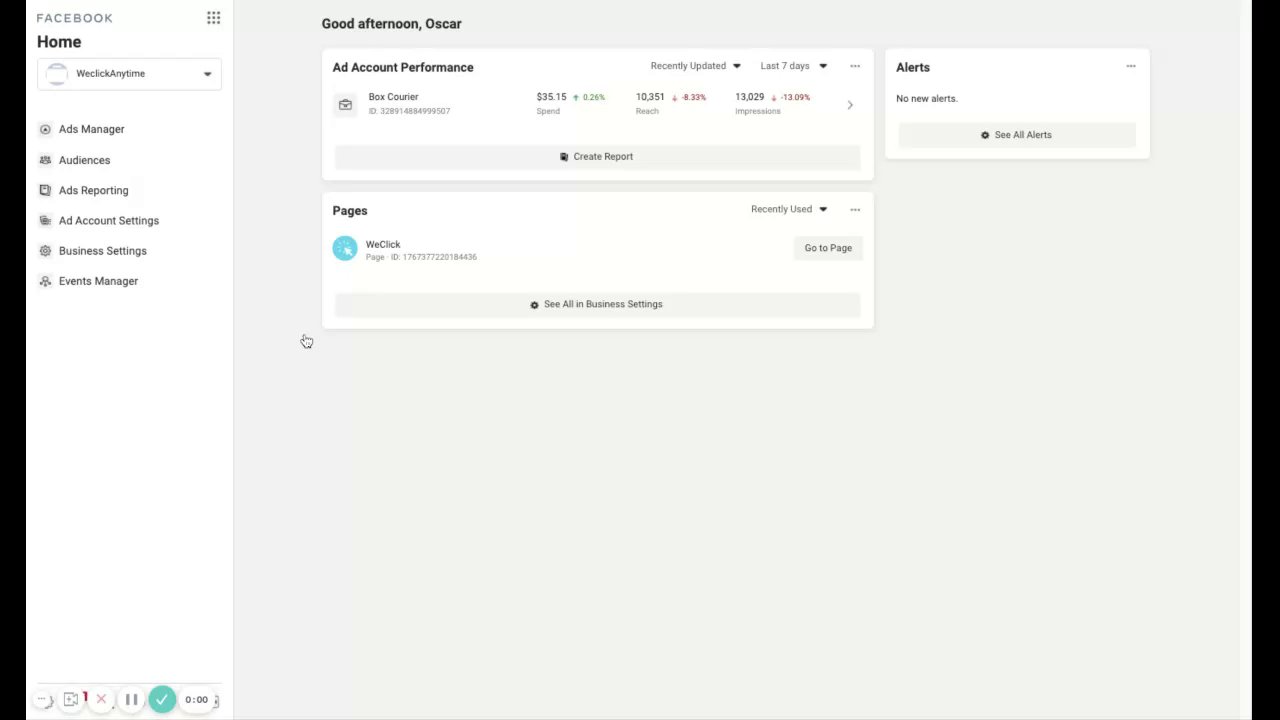Click the Audiences people icon

pyautogui.click(x=45, y=160)
